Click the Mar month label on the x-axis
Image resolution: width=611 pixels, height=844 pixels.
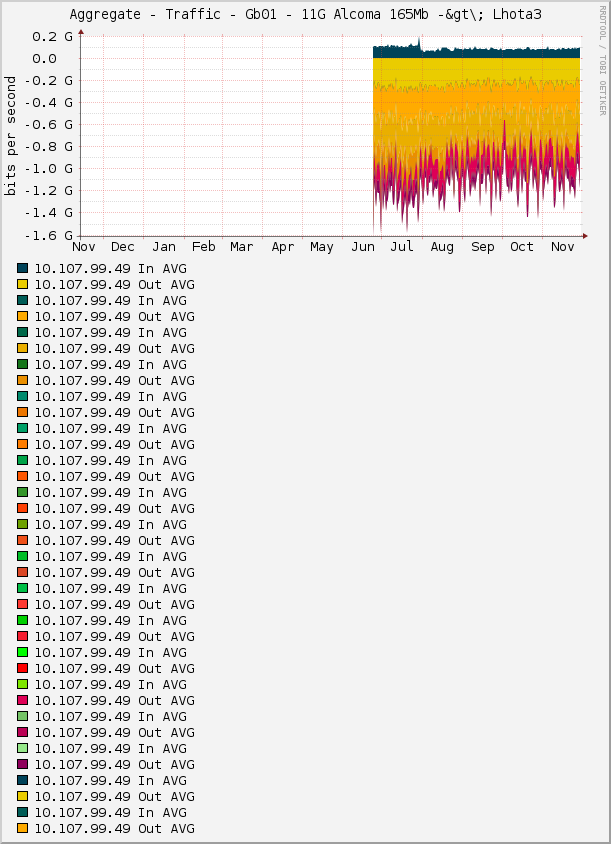coord(242,247)
